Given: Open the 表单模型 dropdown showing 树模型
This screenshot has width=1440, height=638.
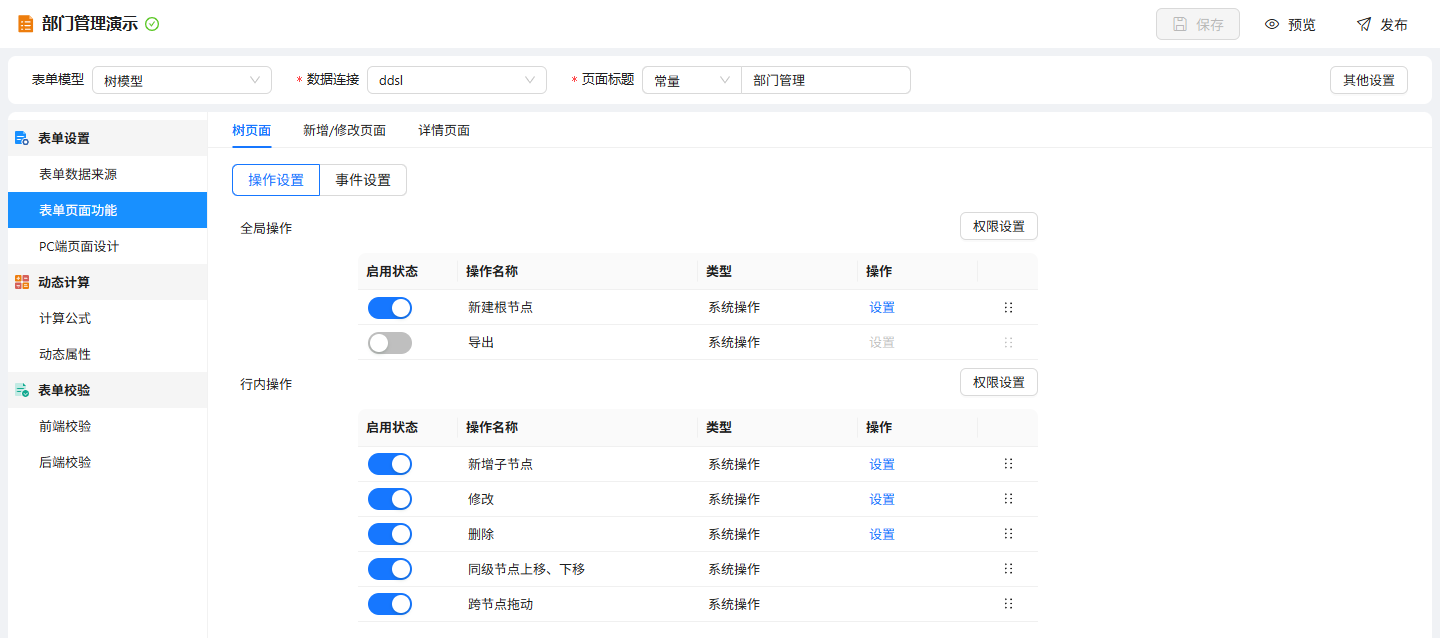Looking at the screenshot, I should click(x=182, y=80).
